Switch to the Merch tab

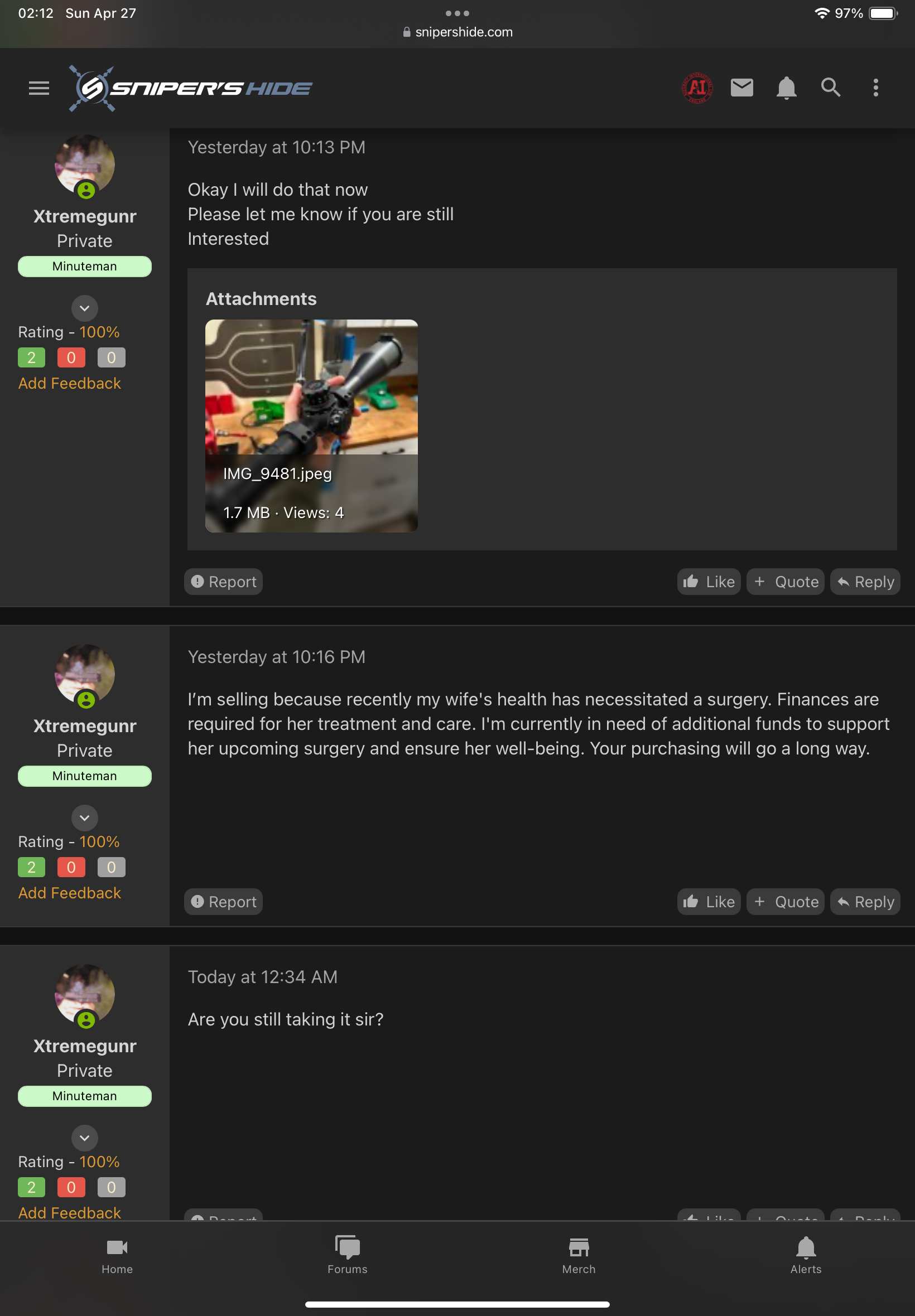coord(579,1255)
